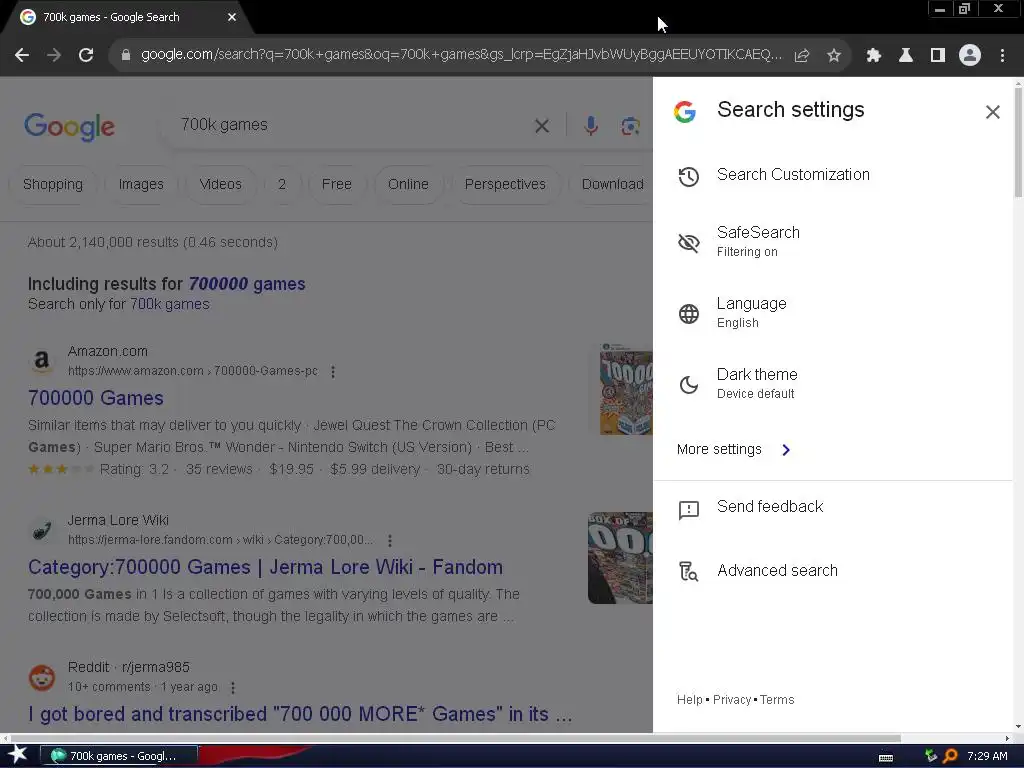Open the Help link
This screenshot has width=1024, height=768.
[689, 699]
